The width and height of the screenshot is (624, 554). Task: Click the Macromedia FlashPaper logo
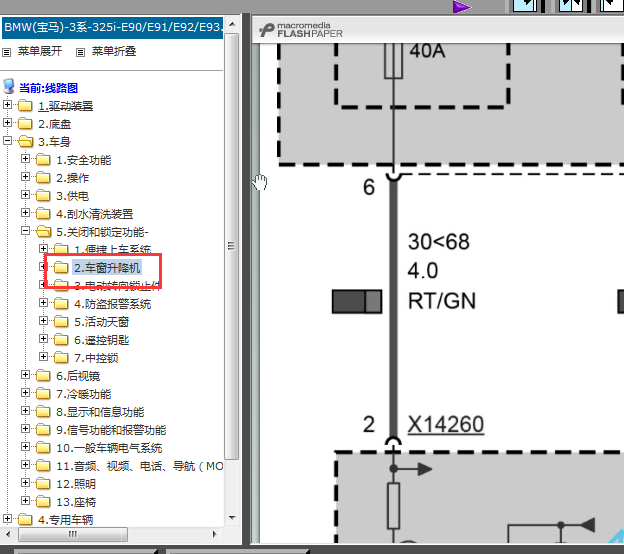[301, 30]
